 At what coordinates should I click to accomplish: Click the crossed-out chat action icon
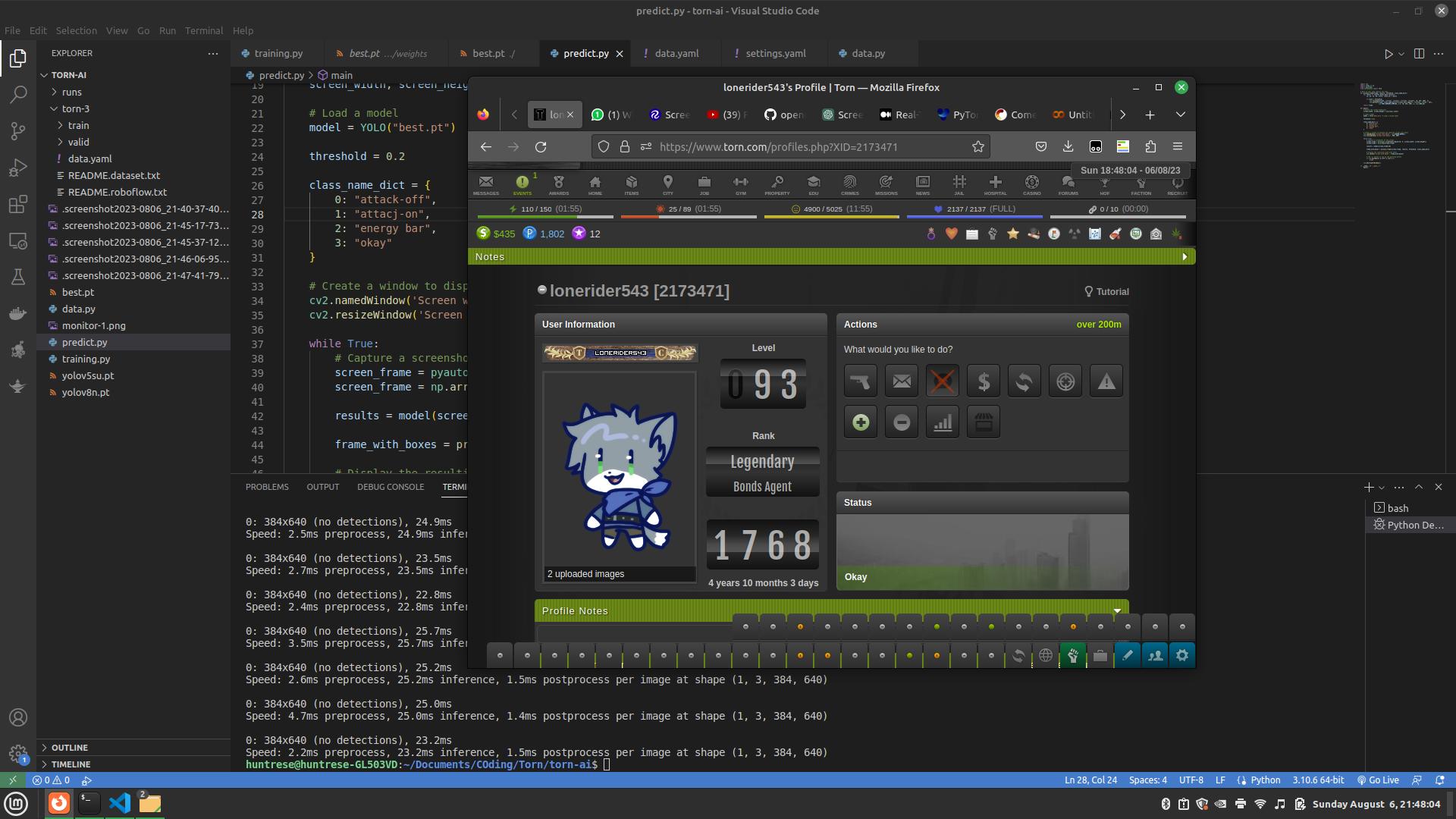(x=943, y=381)
